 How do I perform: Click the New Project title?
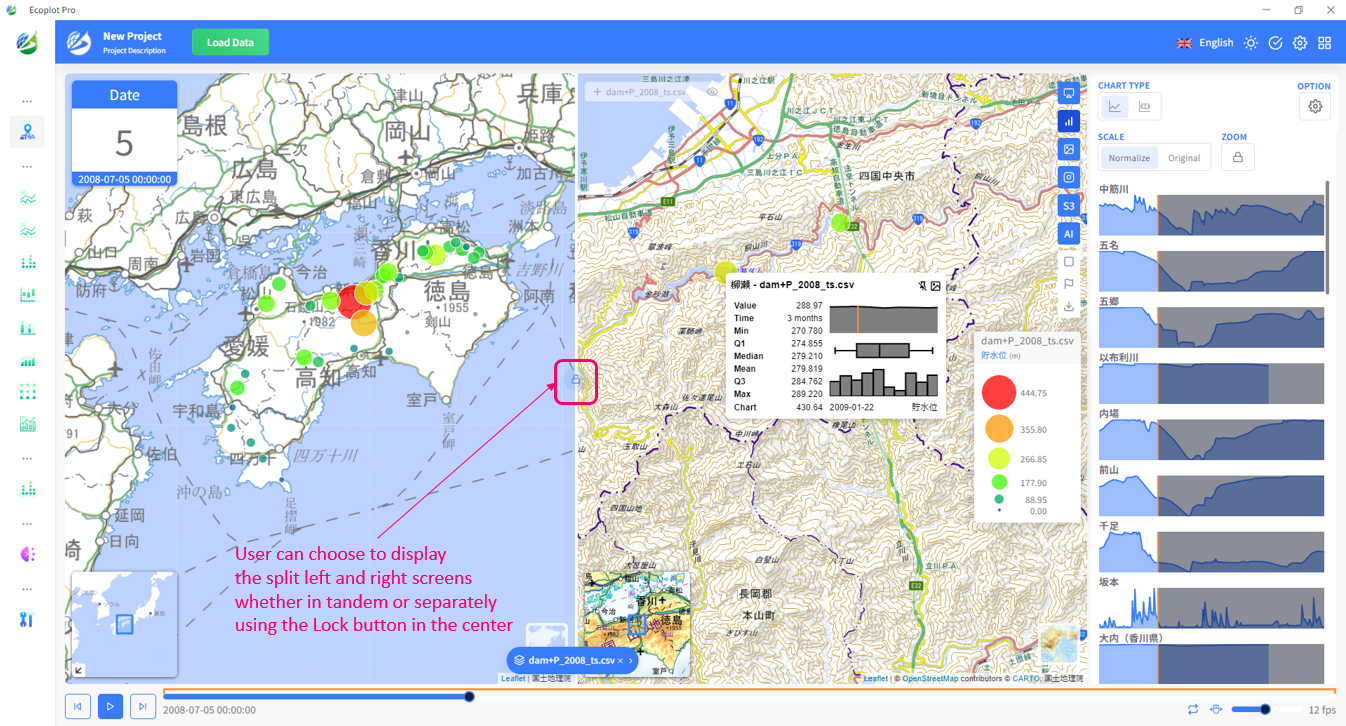point(133,36)
